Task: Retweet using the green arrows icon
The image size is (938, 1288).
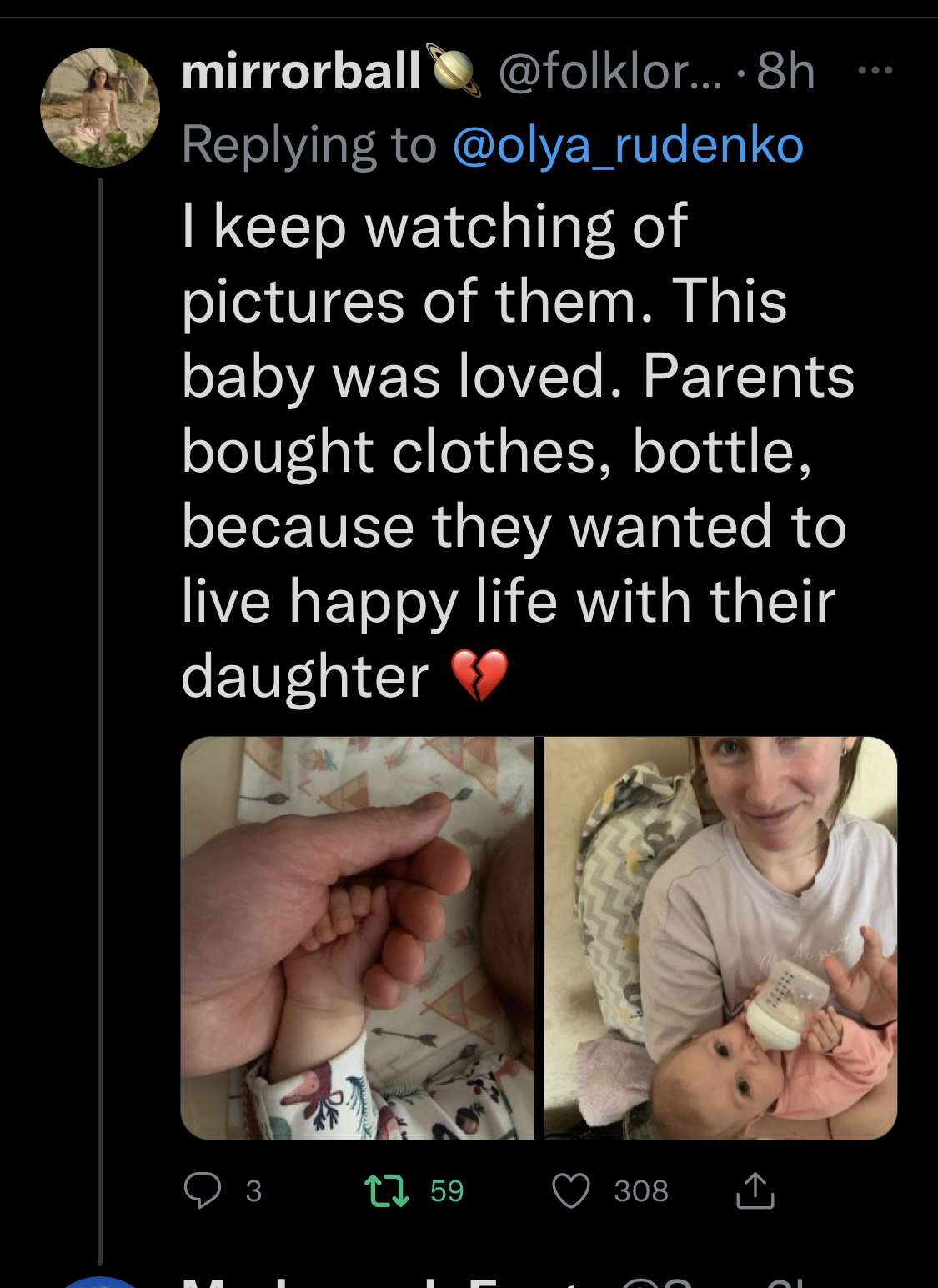Action: coord(387,1190)
